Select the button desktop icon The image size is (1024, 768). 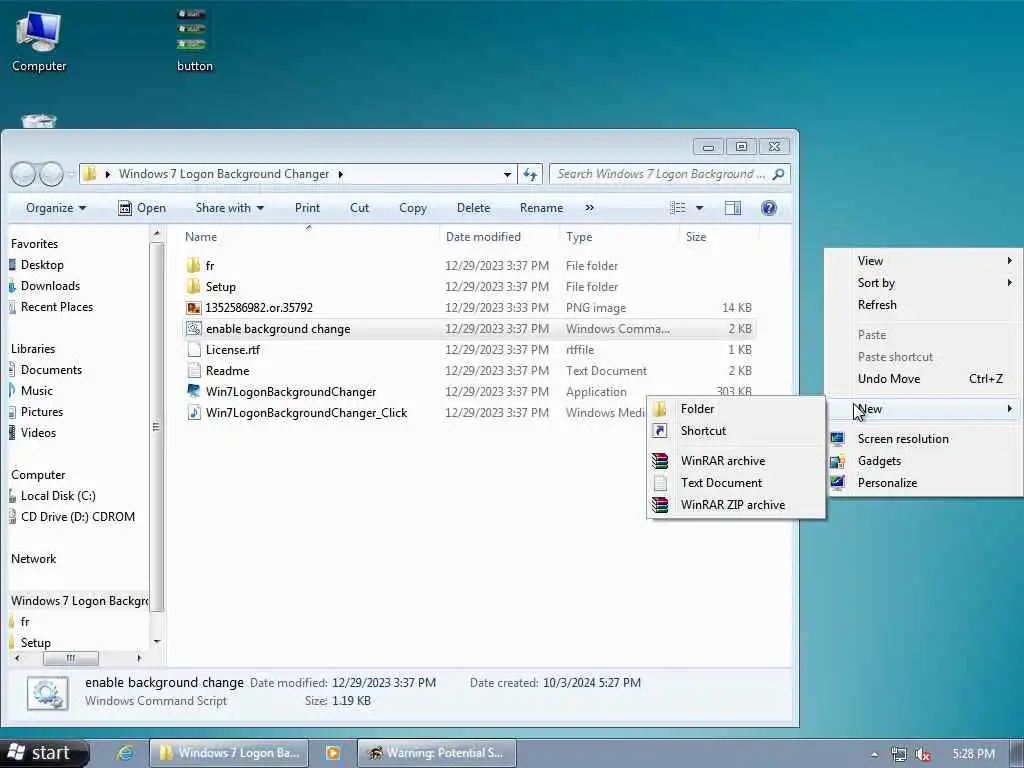[194, 40]
